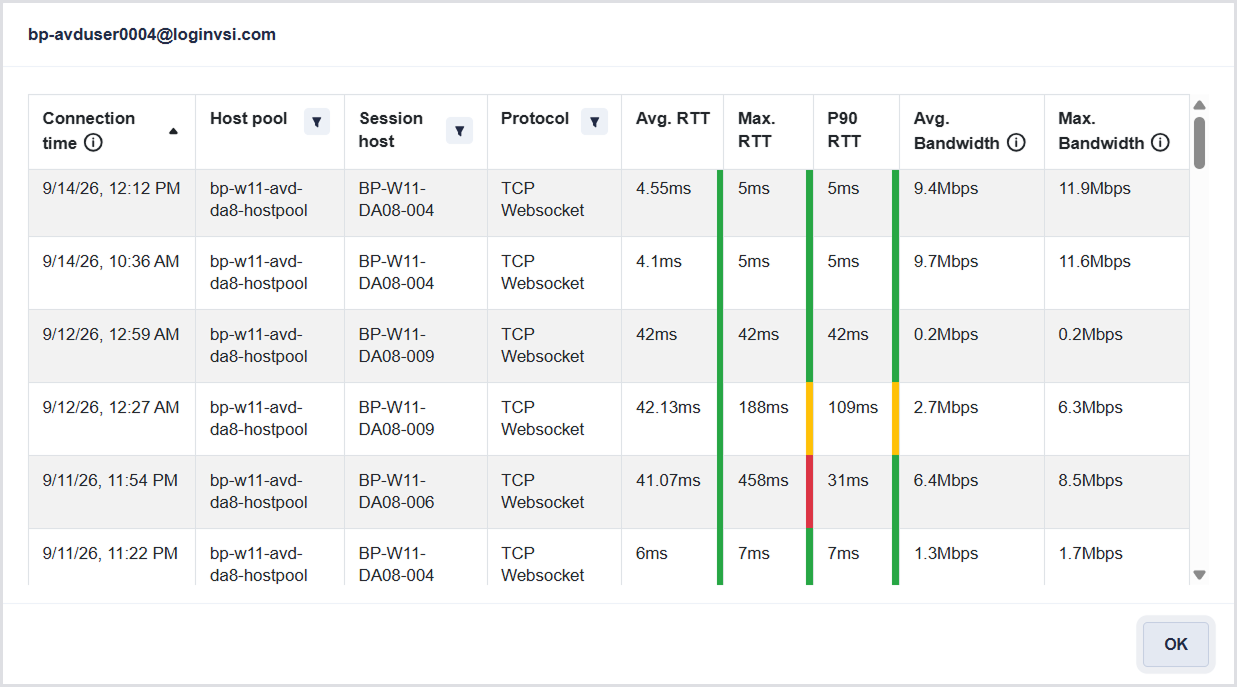Click the 11.6Mbps max bandwidth value
This screenshot has height=687, width=1237.
(x=1095, y=262)
